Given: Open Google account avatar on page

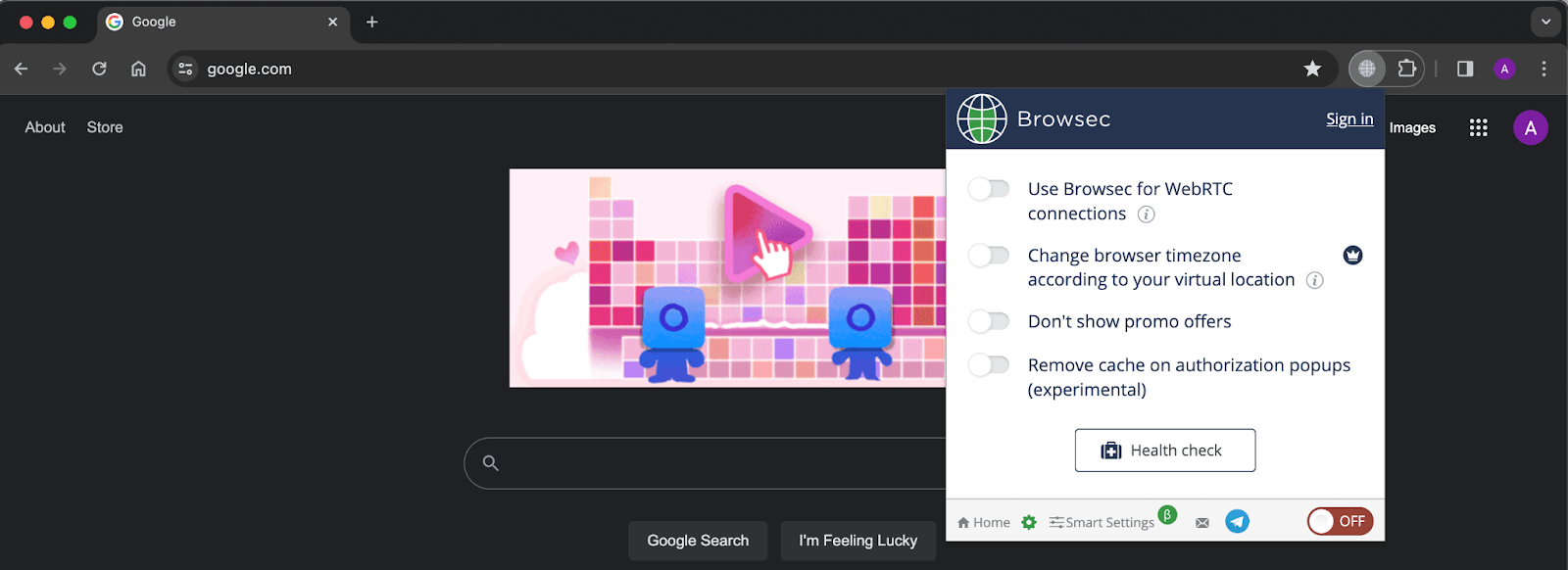Looking at the screenshot, I should [x=1531, y=127].
